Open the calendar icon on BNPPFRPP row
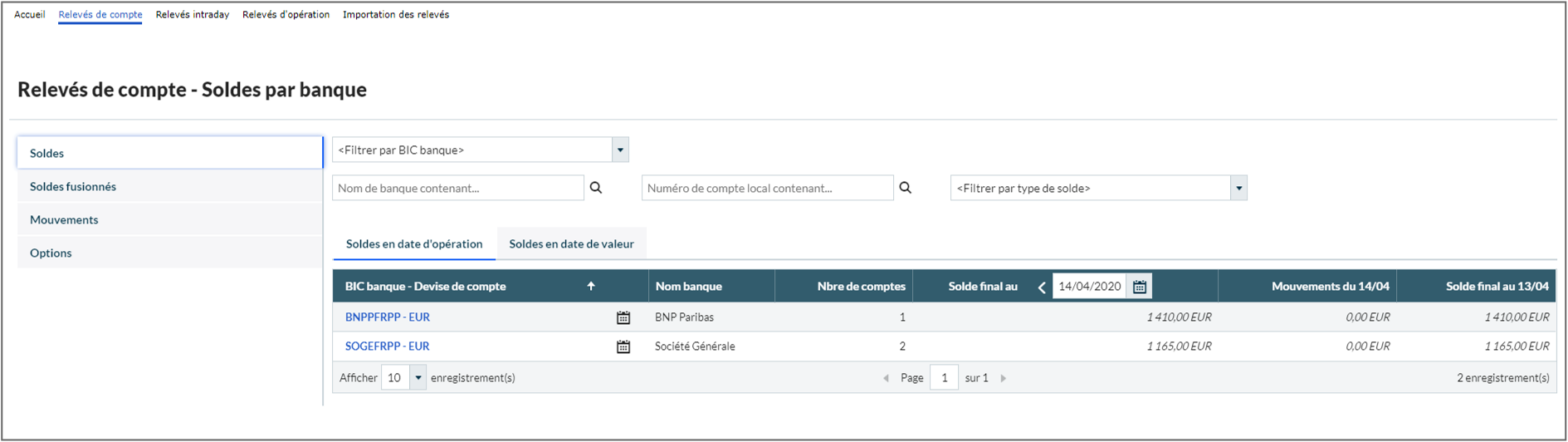1568x442 pixels. 623,317
